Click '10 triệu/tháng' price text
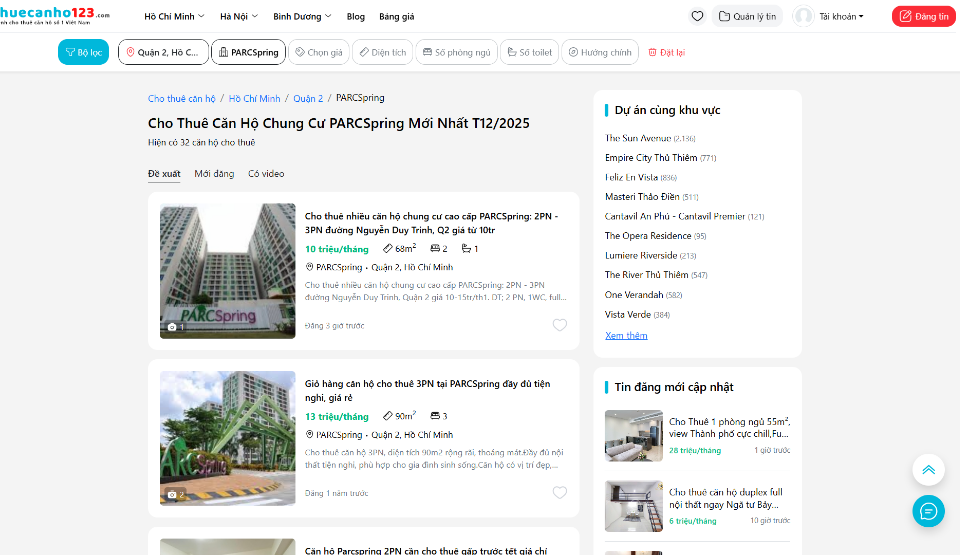 click(x=337, y=249)
